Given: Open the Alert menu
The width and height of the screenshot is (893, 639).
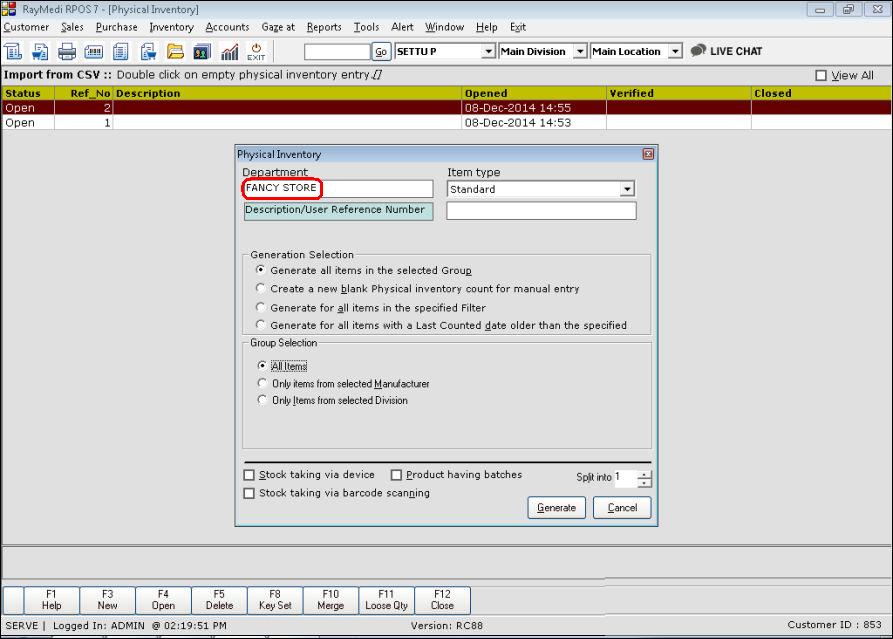Looking at the screenshot, I should (402, 27).
